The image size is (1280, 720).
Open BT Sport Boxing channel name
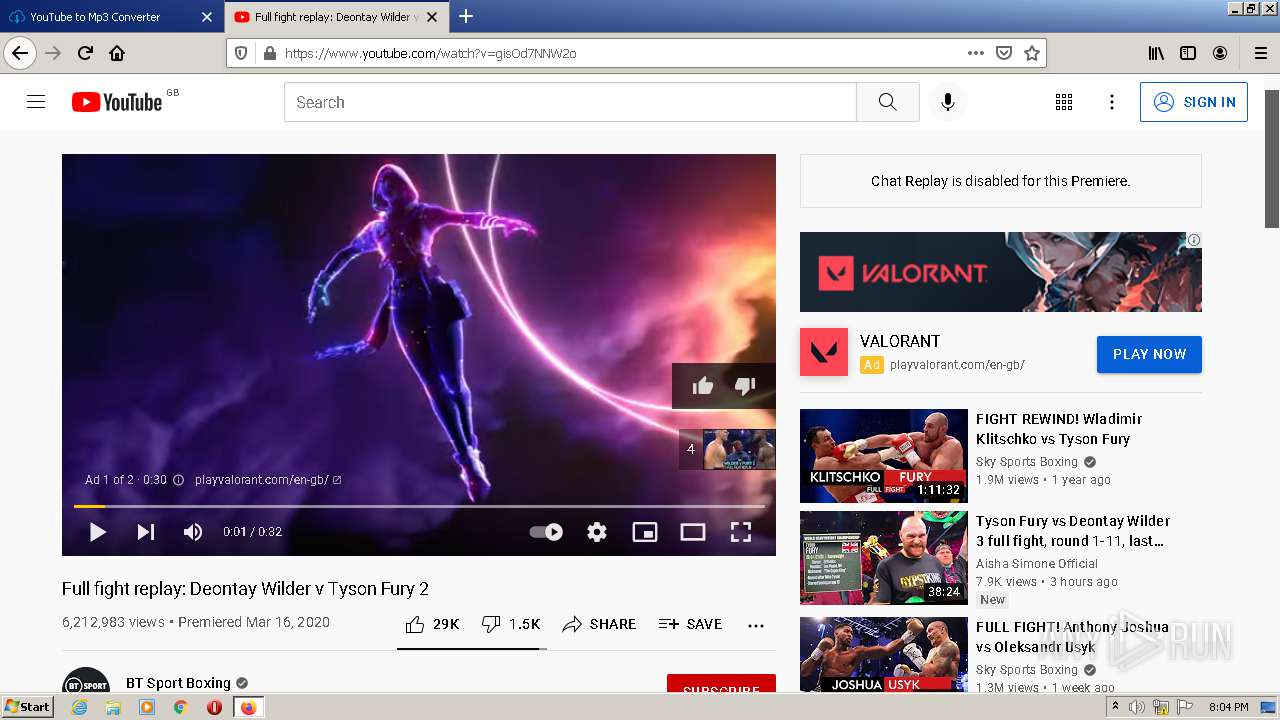(178, 683)
